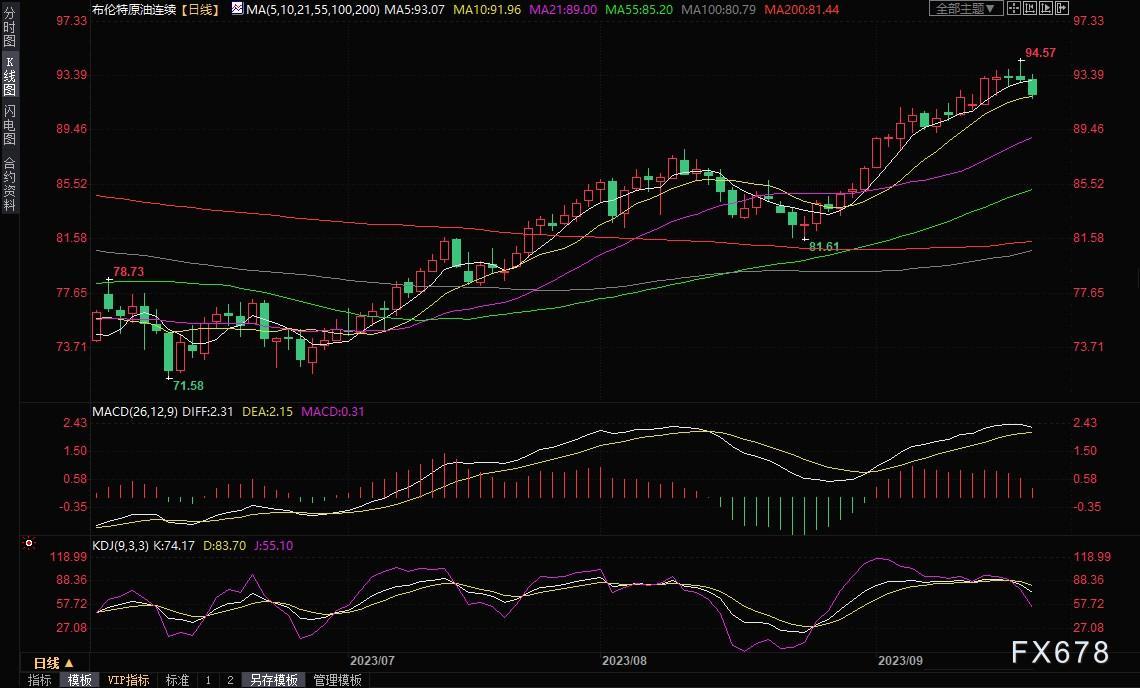Viewport: 1140px width, 688px height.
Task: Click the crosshair cursor icon in top toolbar
Action: (x=1014, y=8)
